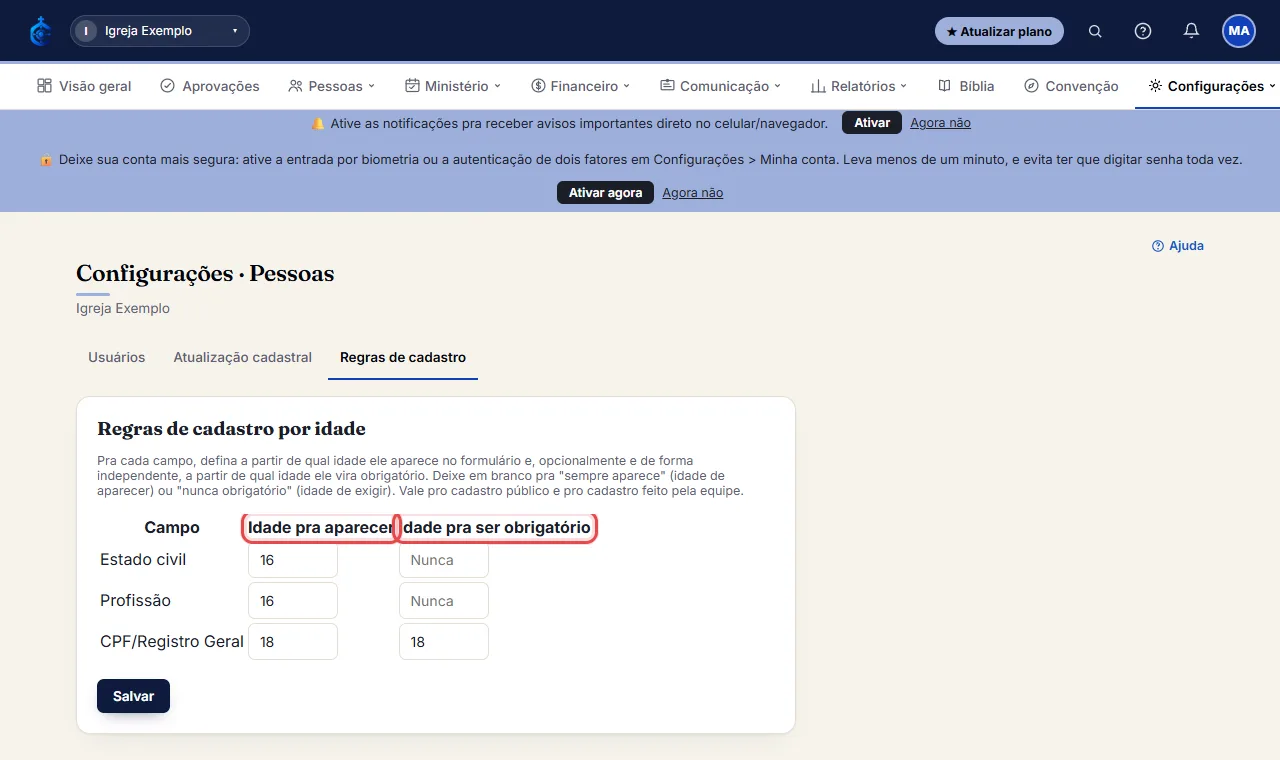Image resolution: width=1280 pixels, height=760 pixels.
Task: Click the 'CPF/Registro Geral' row label
Action: 172,642
